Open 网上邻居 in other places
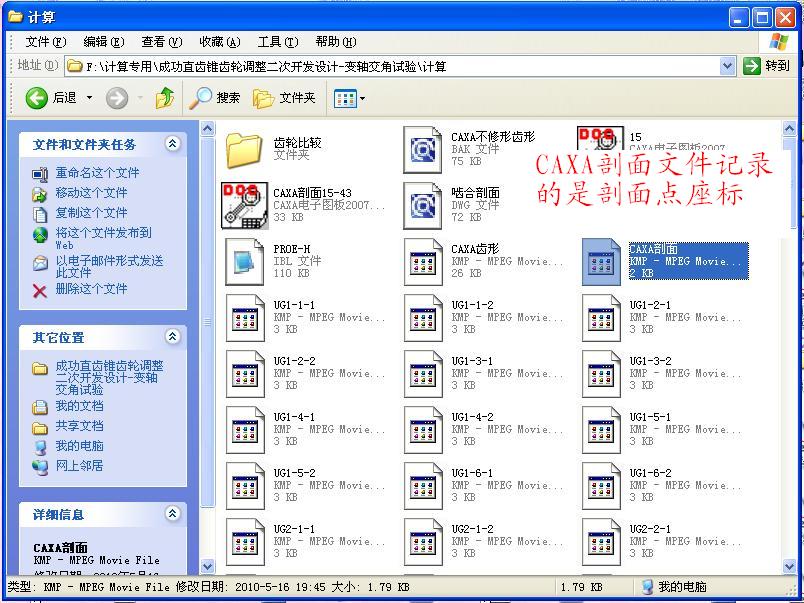 click(79, 466)
